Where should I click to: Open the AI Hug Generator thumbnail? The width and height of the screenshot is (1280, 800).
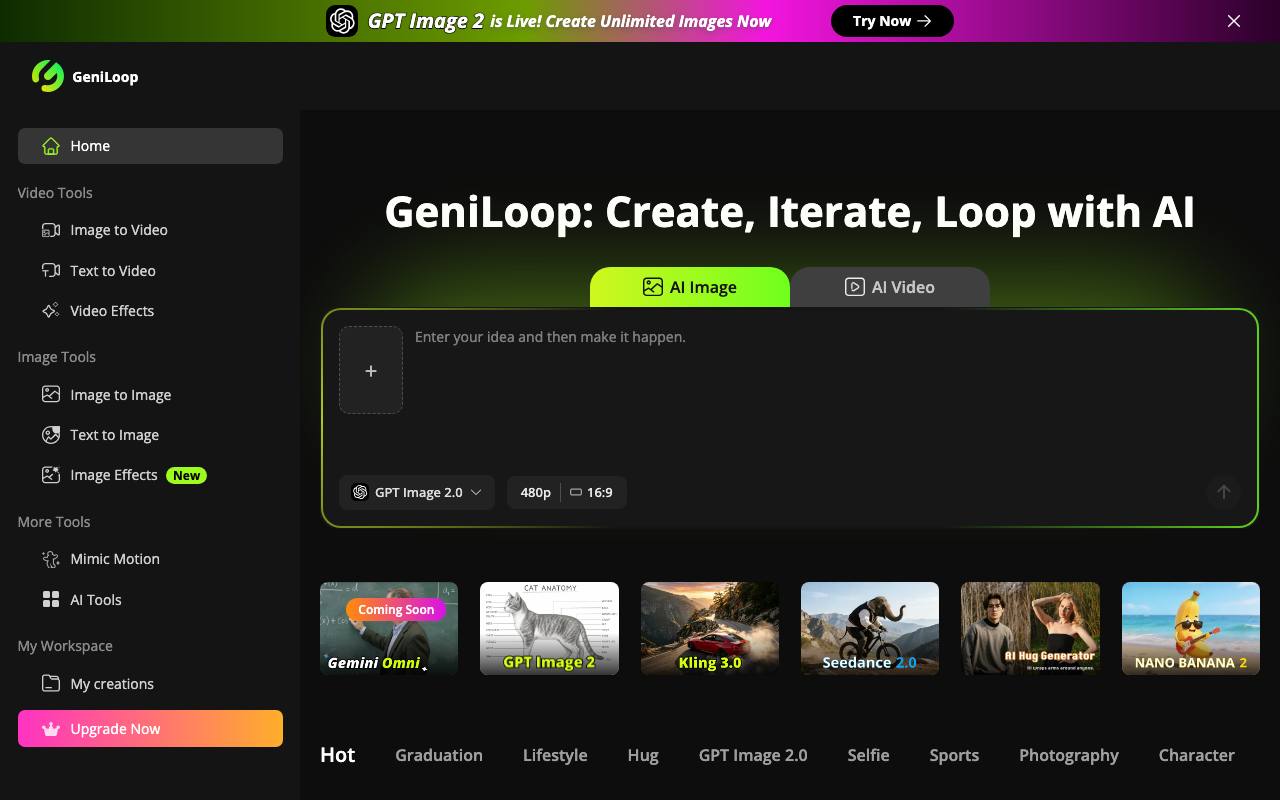click(x=1030, y=628)
